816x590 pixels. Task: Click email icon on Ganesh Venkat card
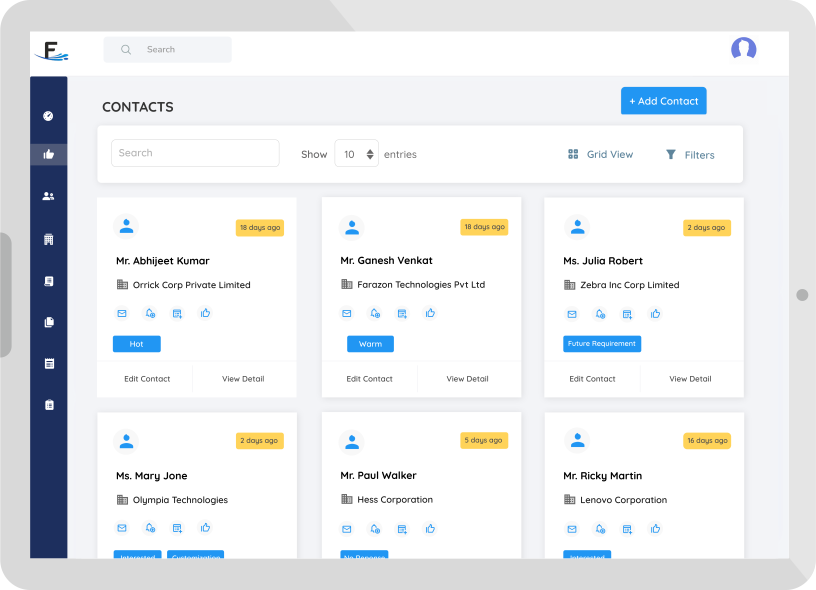tap(347, 313)
